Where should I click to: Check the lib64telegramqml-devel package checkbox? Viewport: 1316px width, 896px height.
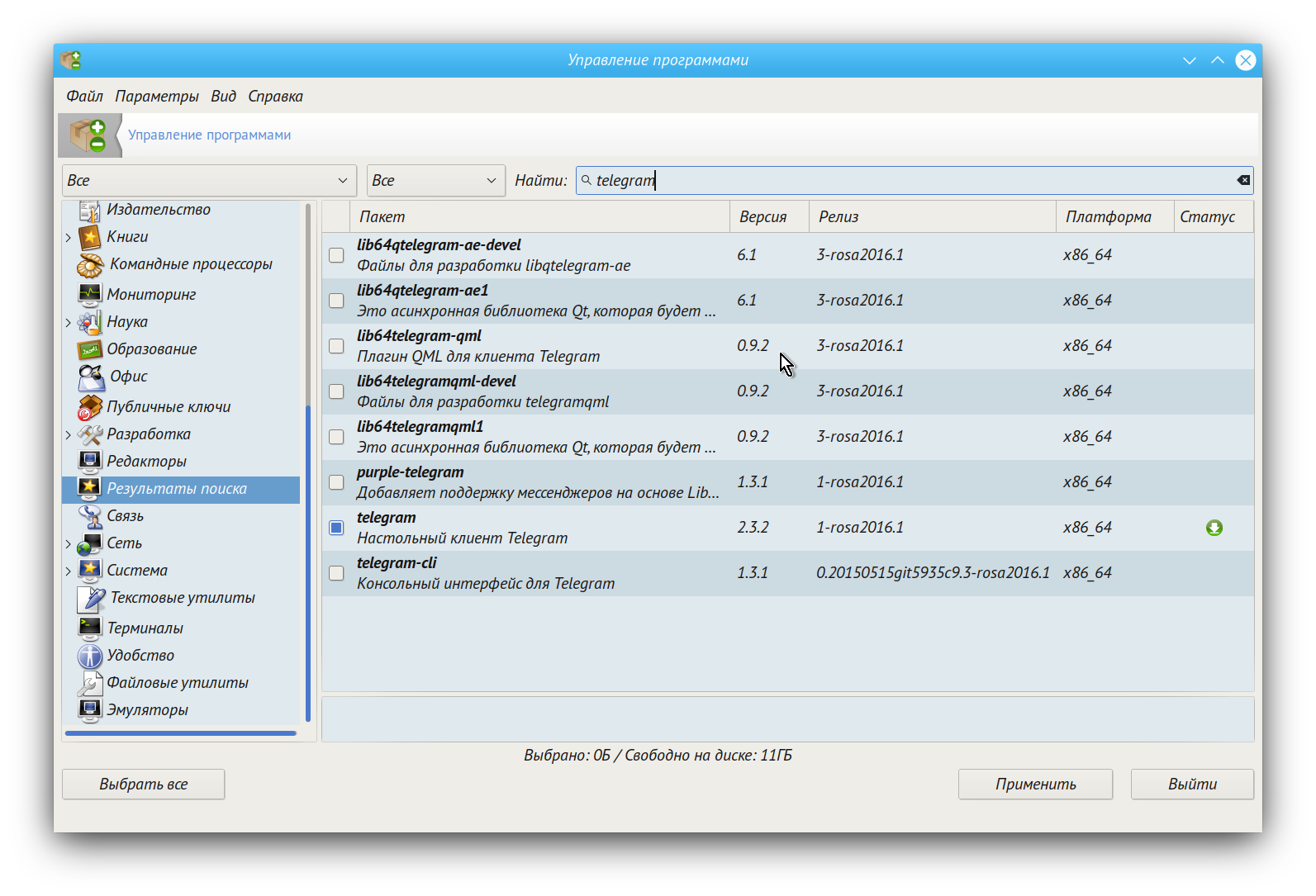pyautogui.click(x=336, y=391)
